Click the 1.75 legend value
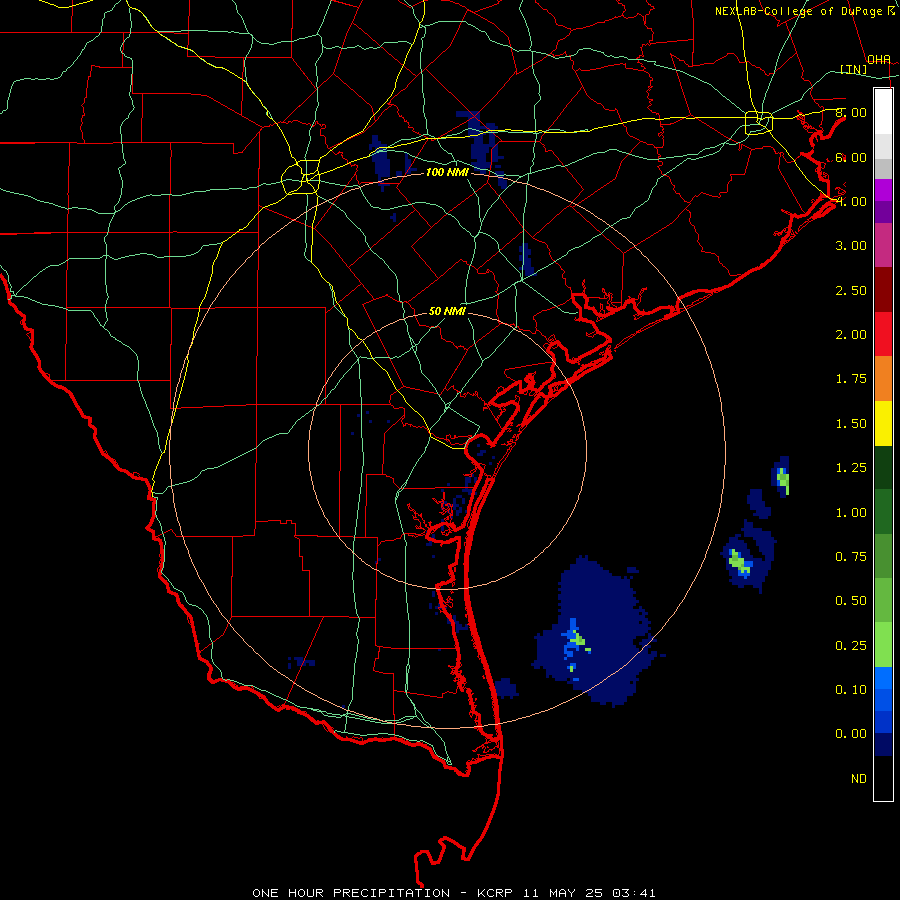900x900 pixels. [851, 379]
